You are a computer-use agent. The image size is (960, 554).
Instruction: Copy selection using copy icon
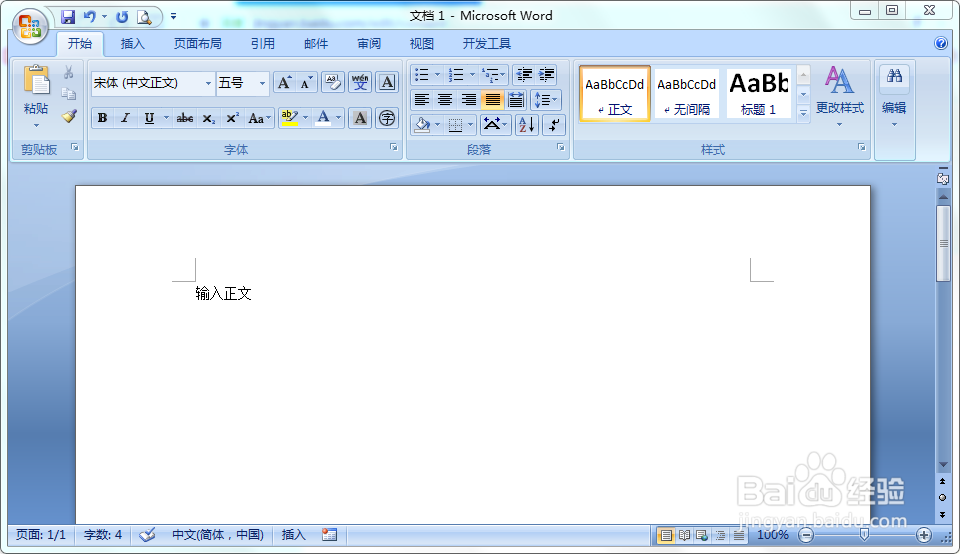69,94
